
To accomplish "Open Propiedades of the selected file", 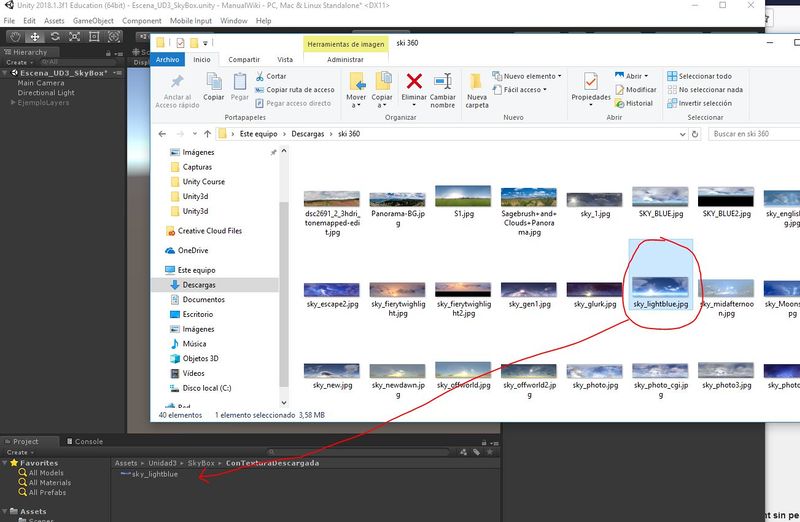I will [x=591, y=89].
